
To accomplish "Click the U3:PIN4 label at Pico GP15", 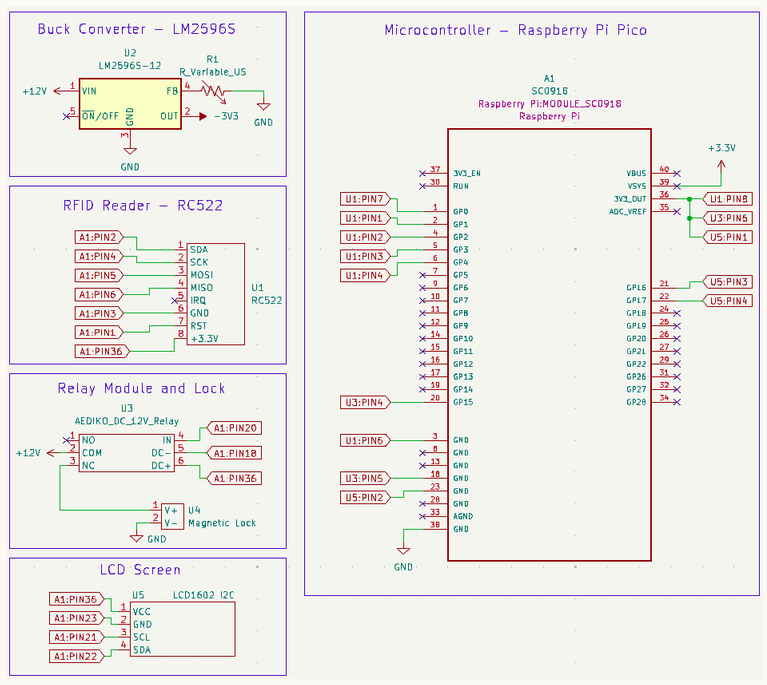I will point(365,403).
